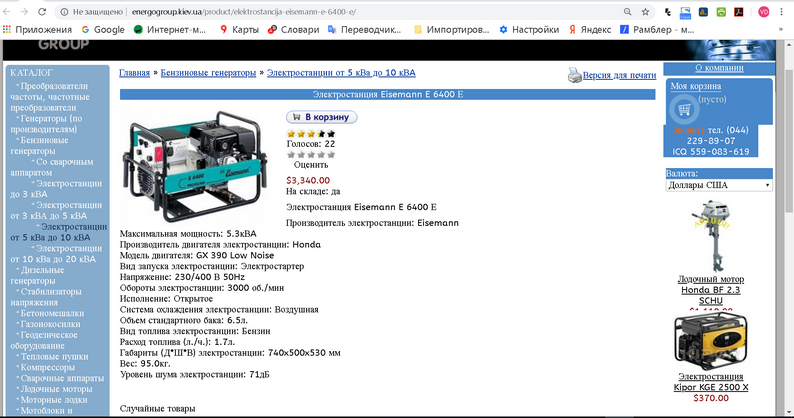
Task: Show more bookmarks with the chevron
Action: (x=780, y=30)
